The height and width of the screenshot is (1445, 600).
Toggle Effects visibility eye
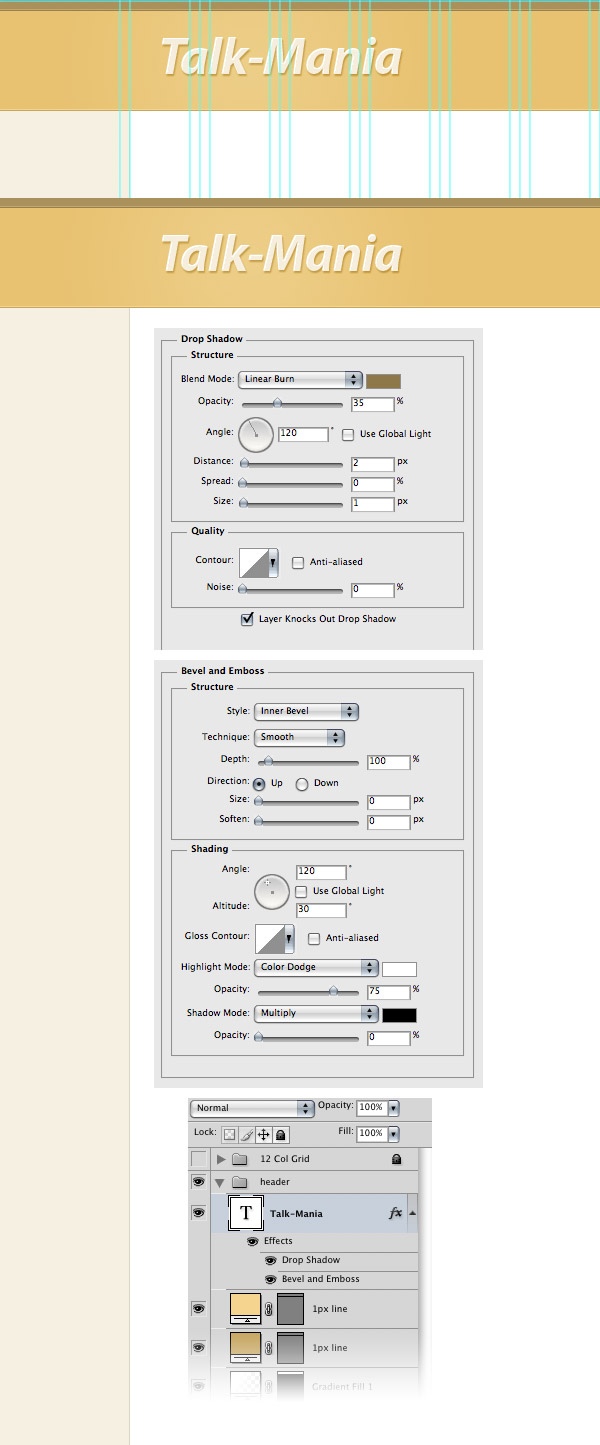[253, 1241]
